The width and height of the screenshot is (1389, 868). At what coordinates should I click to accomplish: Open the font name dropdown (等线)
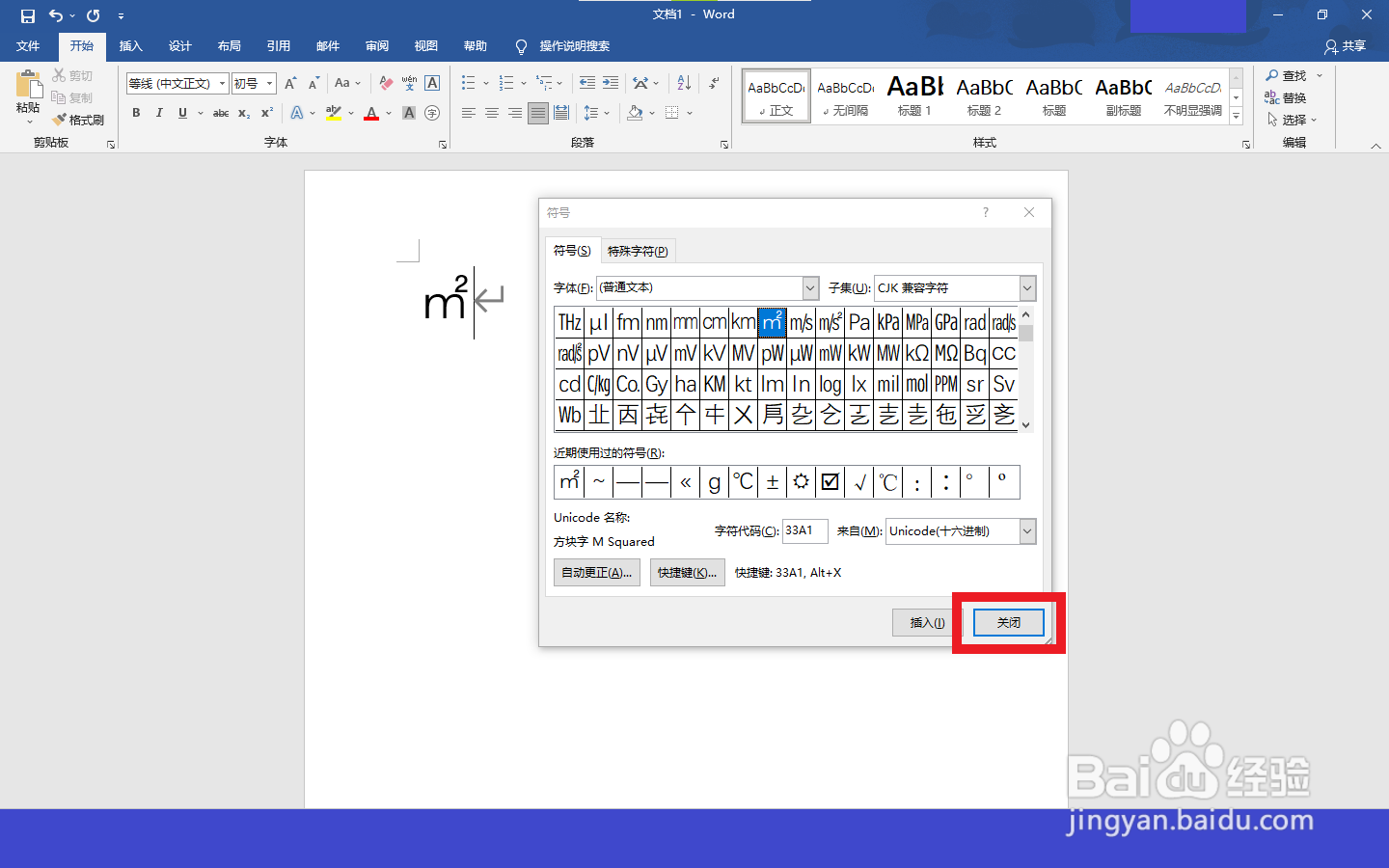point(222,84)
